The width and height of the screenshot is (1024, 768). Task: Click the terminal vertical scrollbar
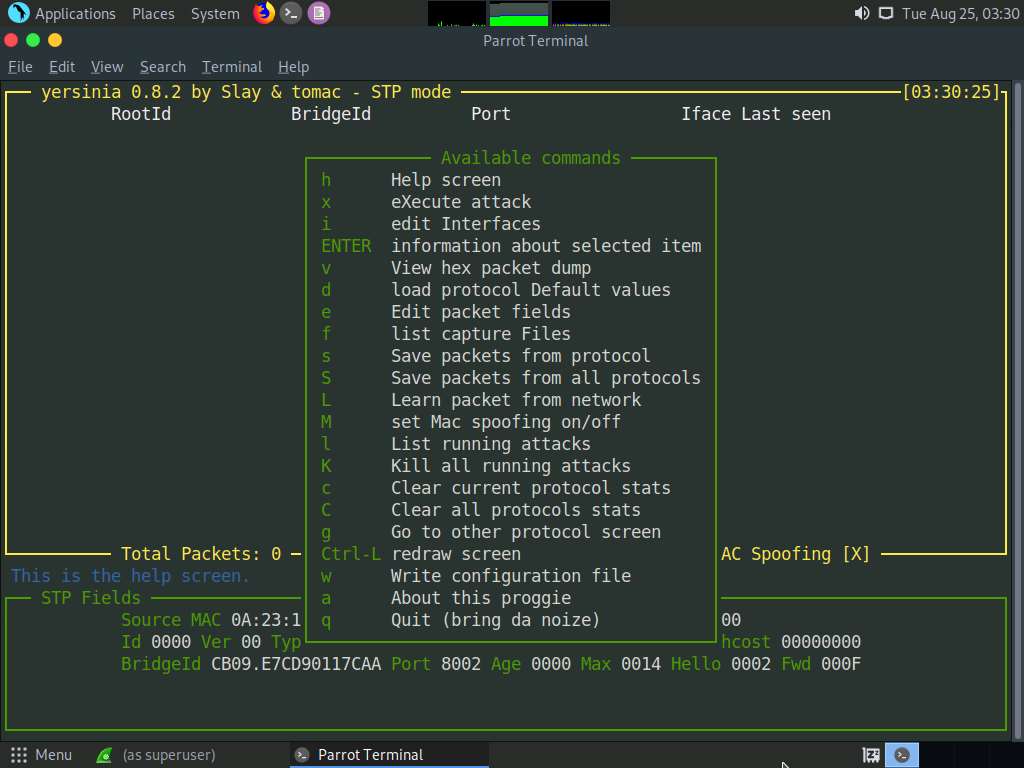(x=1017, y=411)
